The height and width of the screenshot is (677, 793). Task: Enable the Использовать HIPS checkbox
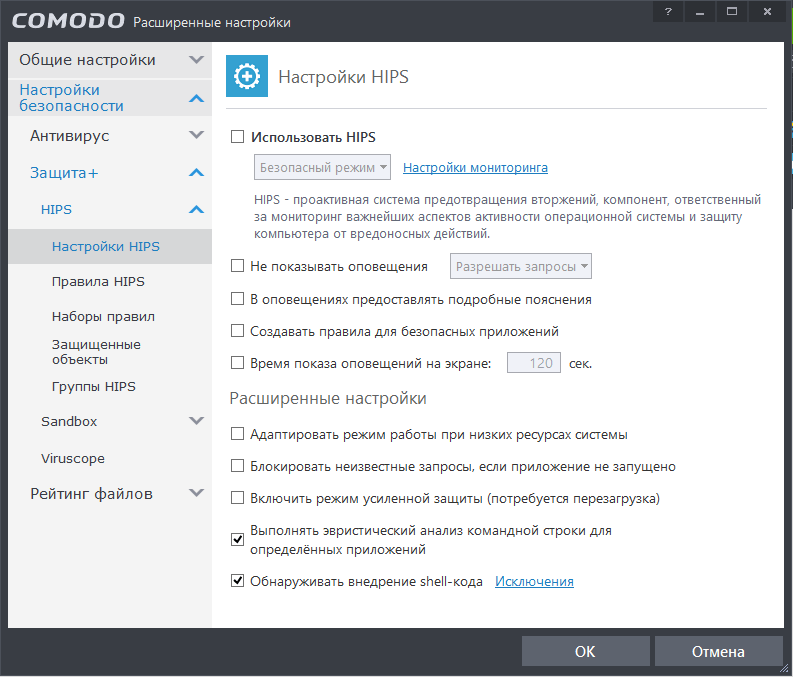click(237, 137)
